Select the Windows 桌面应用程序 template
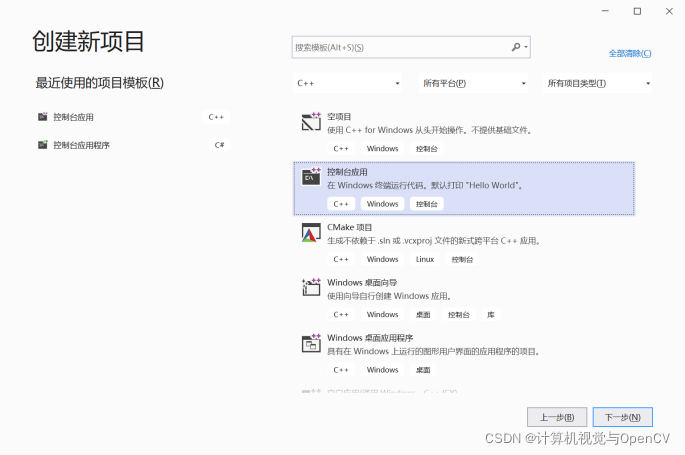The width and height of the screenshot is (685, 455). coord(464,354)
